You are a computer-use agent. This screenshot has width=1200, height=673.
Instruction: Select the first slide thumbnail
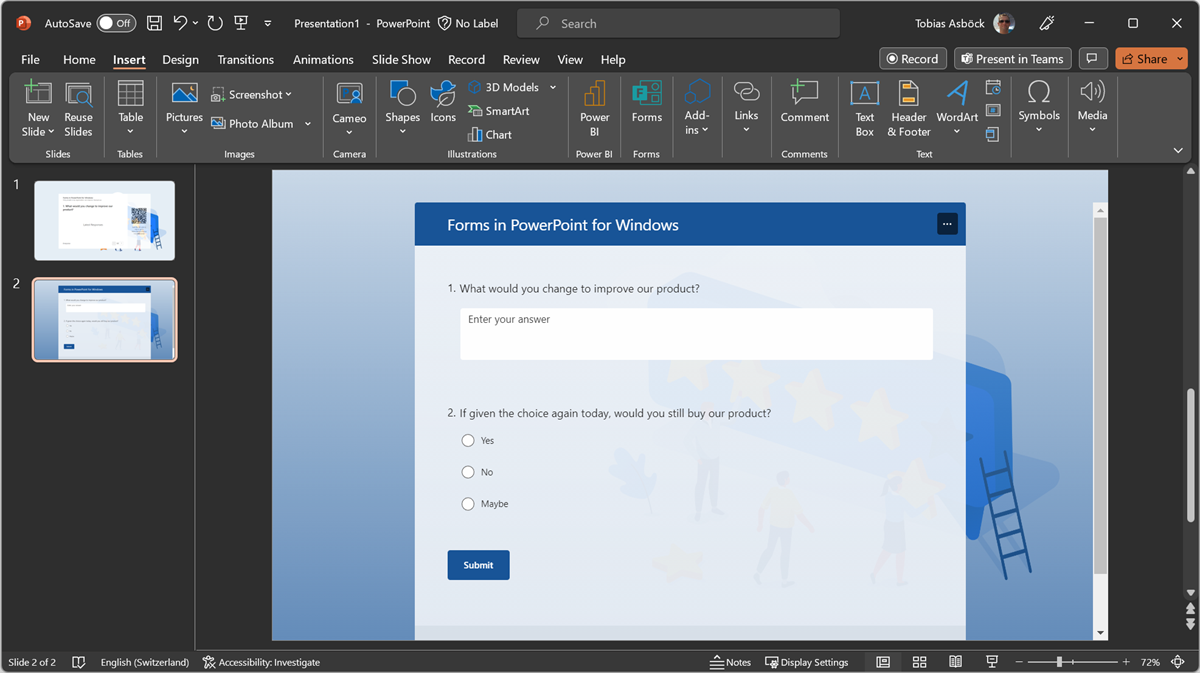click(104, 220)
